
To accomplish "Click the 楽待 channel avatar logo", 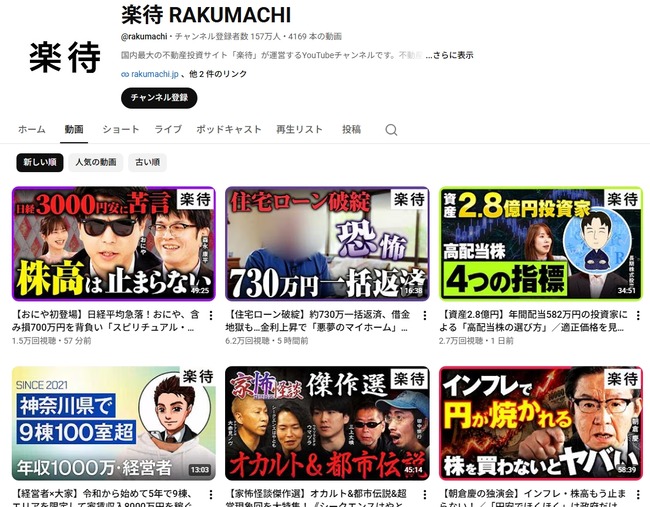I will 65,57.
